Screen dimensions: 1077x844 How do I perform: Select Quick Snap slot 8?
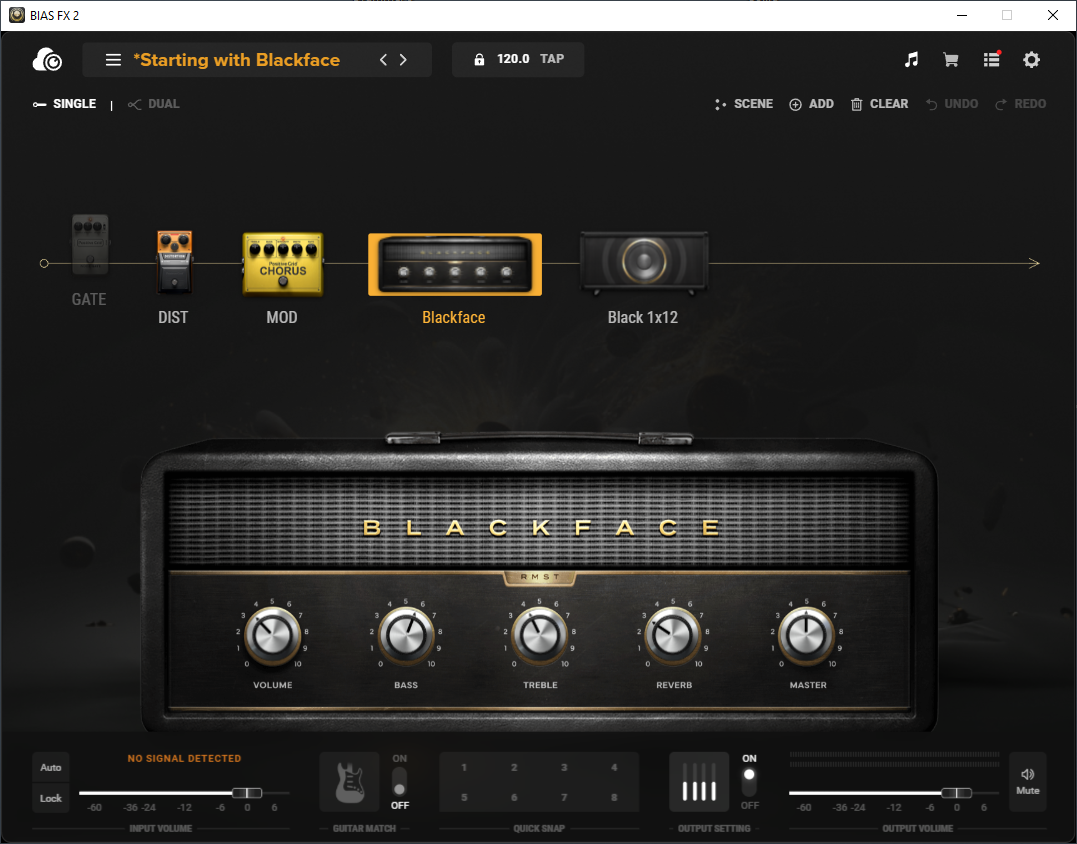click(x=614, y=797)
